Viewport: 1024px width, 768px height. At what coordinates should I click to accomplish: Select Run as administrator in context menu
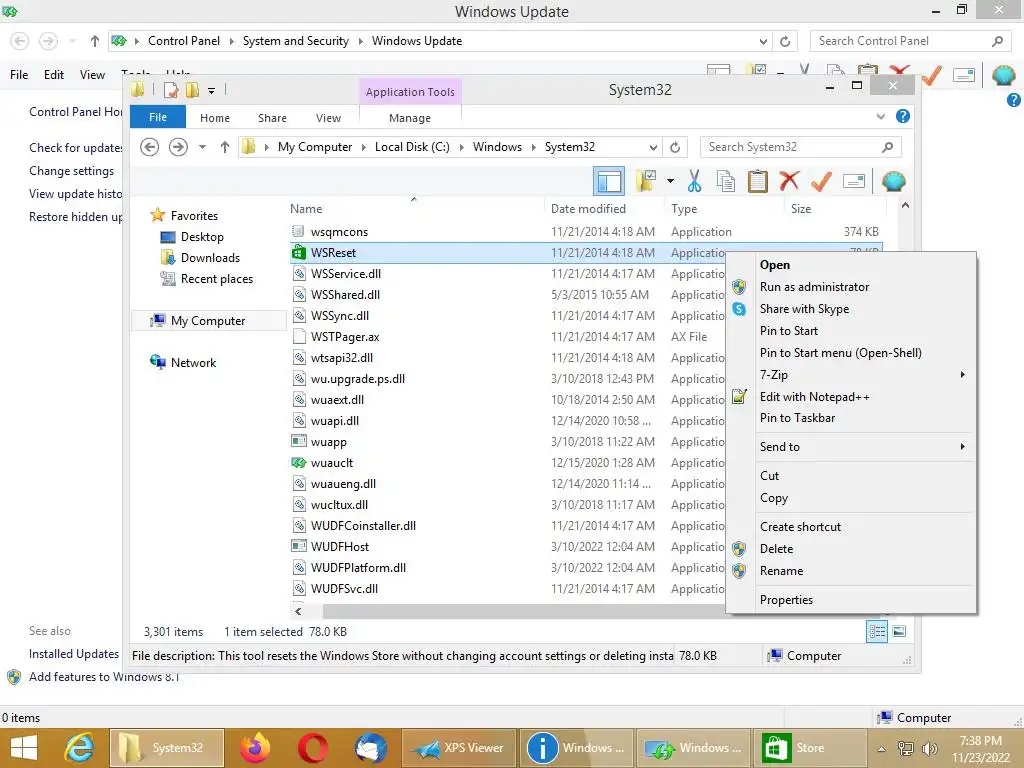[x=814, y=287]
